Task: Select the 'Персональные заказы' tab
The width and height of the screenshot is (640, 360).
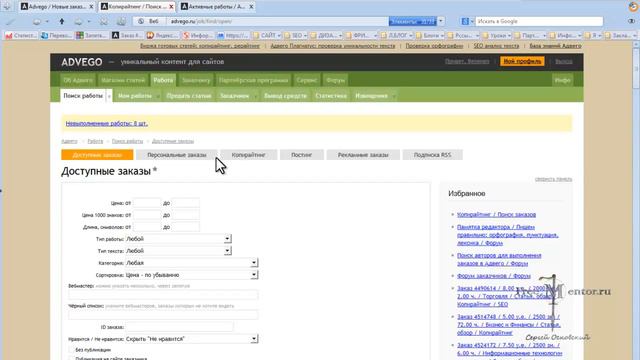Action: [177, 155]
